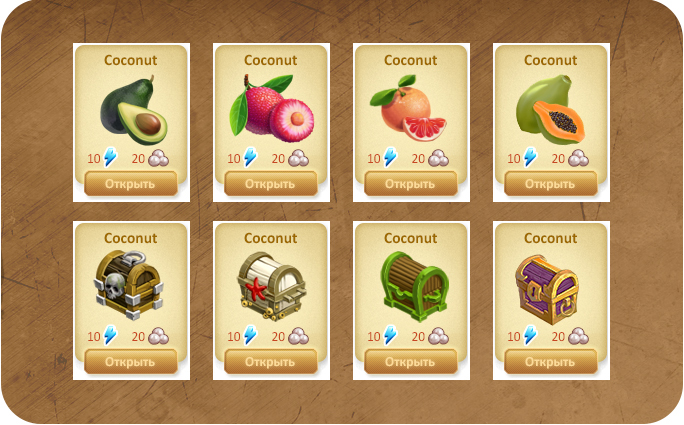Click the white starfish chest
The image size is (684, 425).
tap(271, 286)
